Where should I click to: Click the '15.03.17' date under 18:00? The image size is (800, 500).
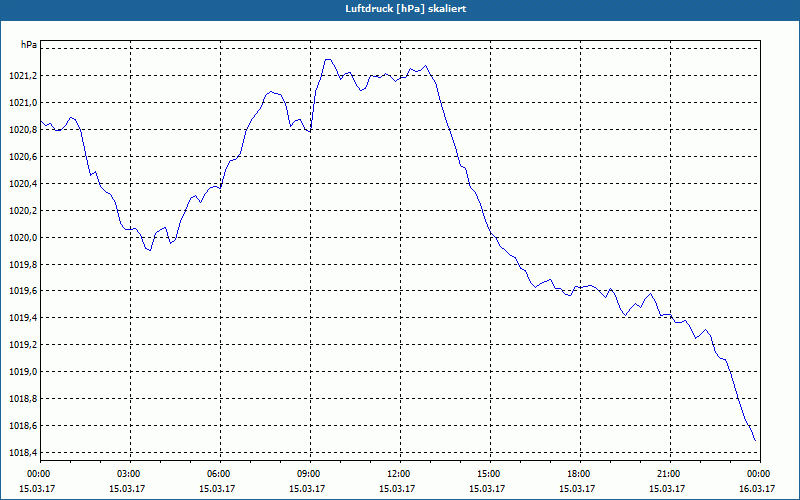click(x=577, y=489)
